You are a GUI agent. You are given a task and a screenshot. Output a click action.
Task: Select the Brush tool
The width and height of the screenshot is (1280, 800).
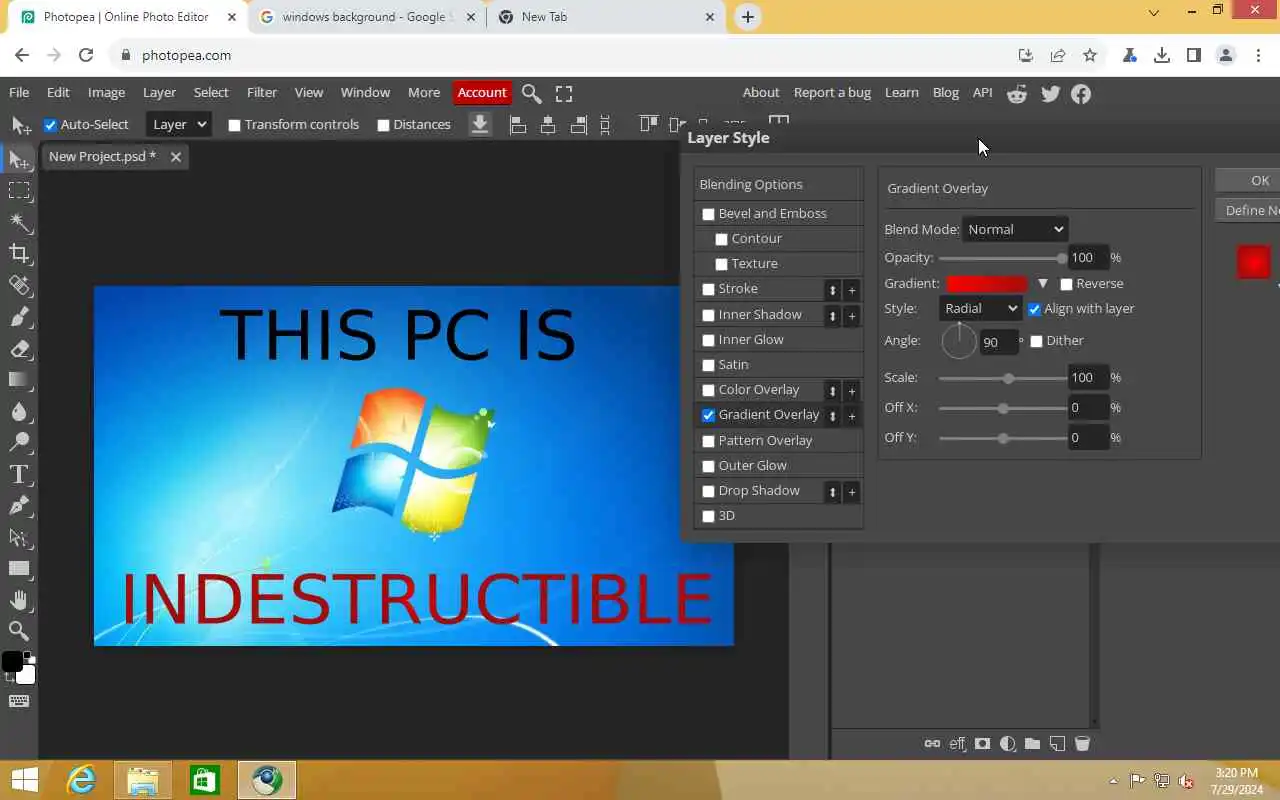coord(19,317)
